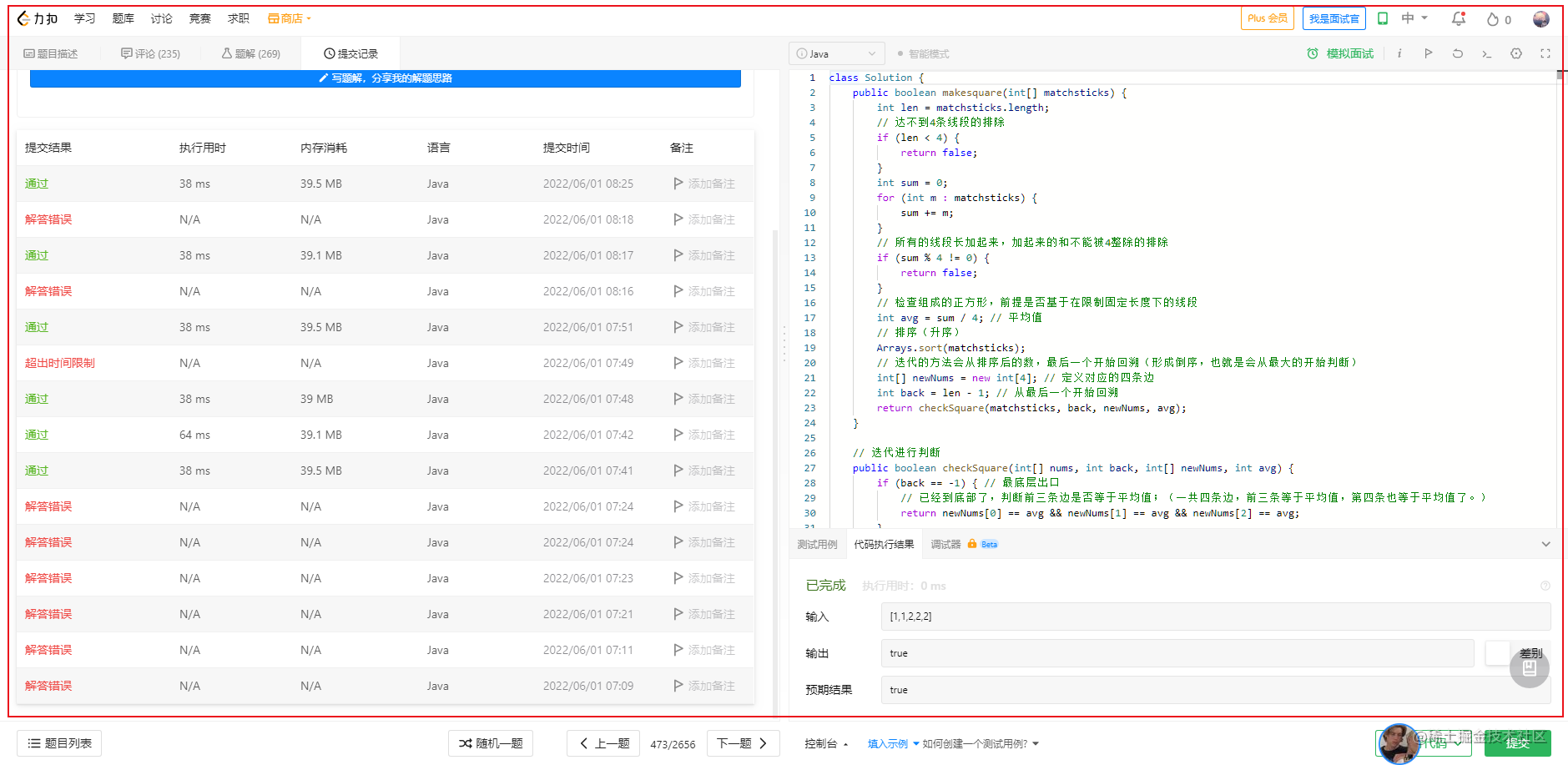Click the green 提交 submit button
The image size is (1568, 765).
1517,743
